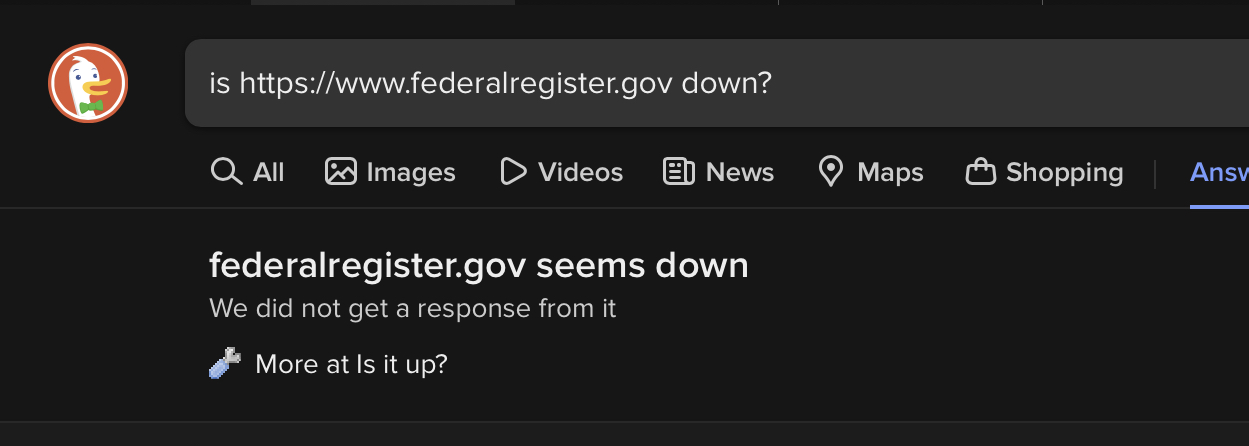Select the partially visible Answers tab
Image resolution: width=1249 pixels, height=446 pixels.
tap(1220, 172)
